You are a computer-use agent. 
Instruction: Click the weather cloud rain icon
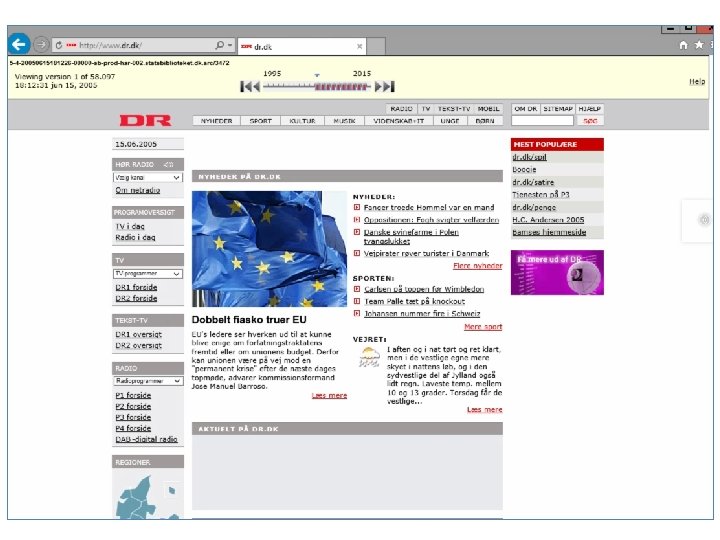(x=369, y=358)
